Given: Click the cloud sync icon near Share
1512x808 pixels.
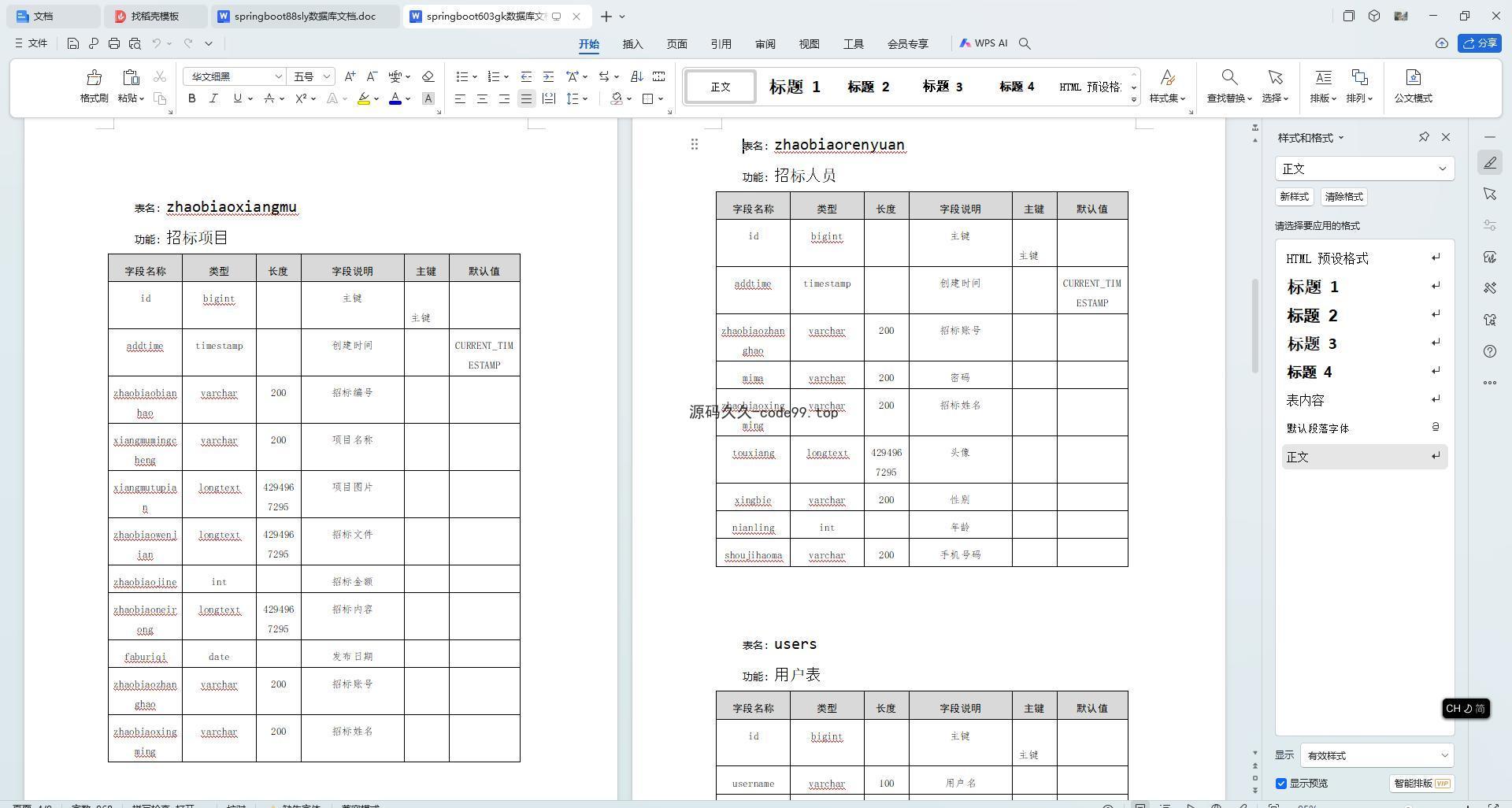Looking at the screenshot, I should point(1442,43).
